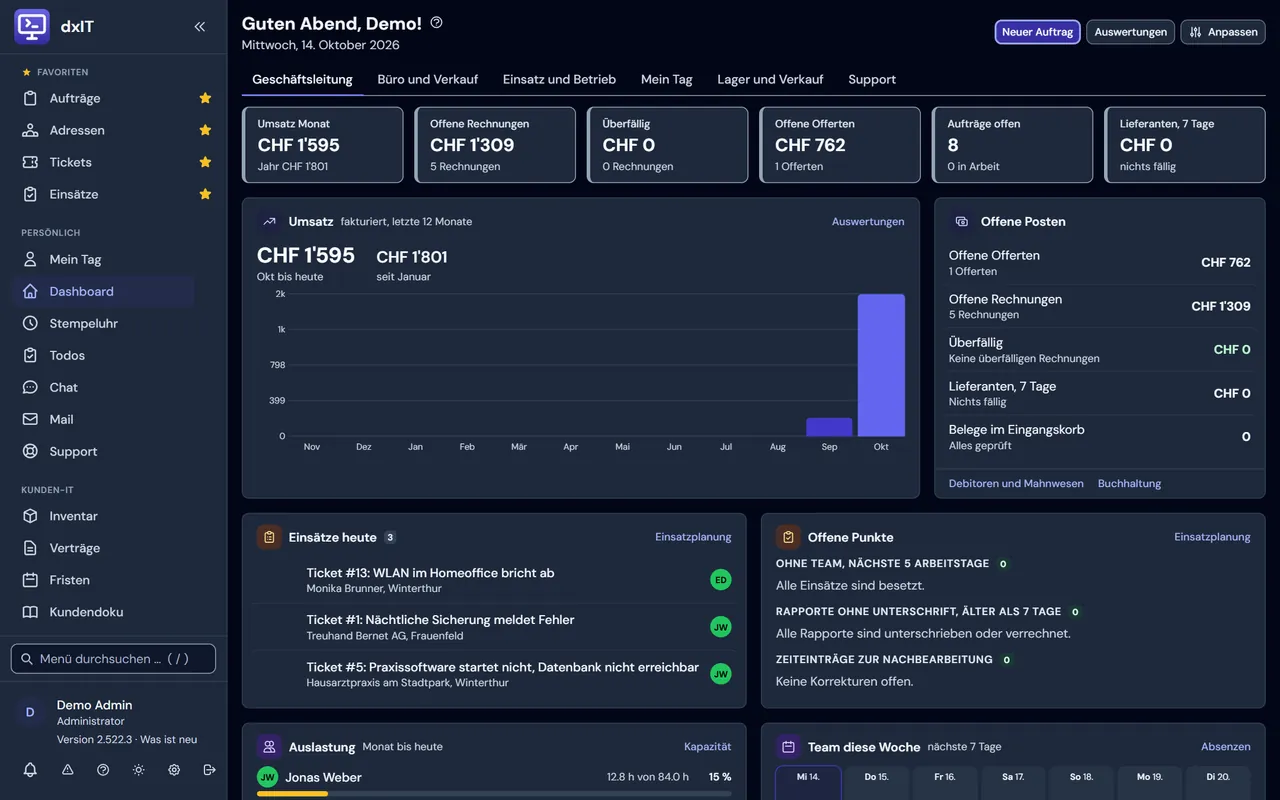Open the Buchhaltung link
Viewport: 1280px width, 800px height.
(x=1129, y=483)
